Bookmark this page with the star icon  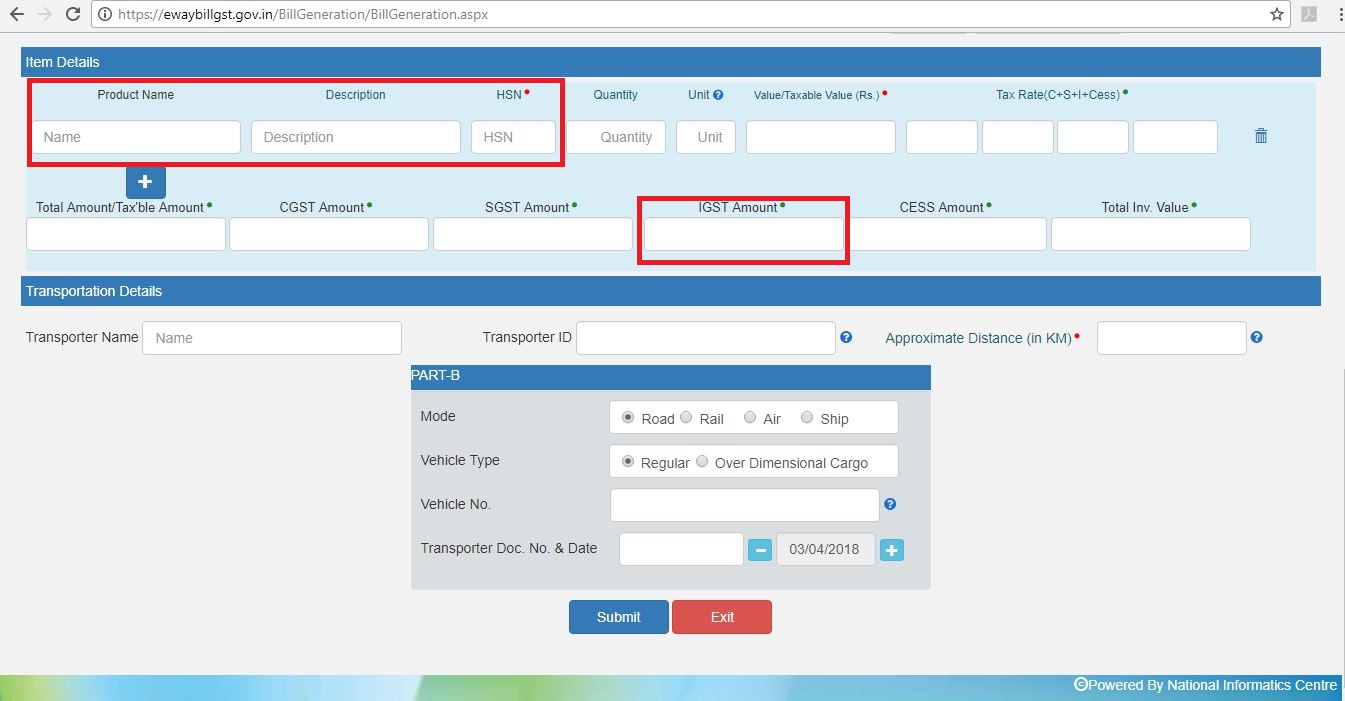[x=1278, y=14]
